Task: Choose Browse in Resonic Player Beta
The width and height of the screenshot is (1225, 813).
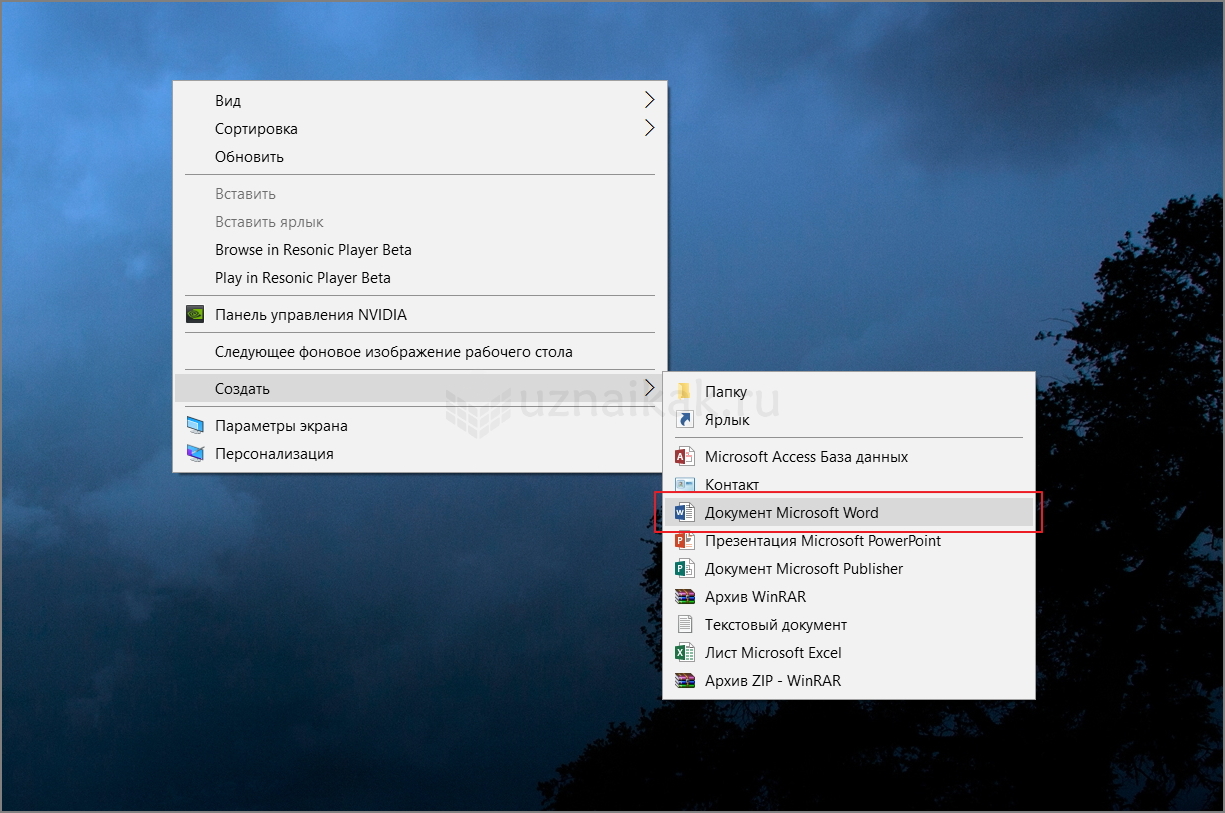Action: tap(313, 250)
